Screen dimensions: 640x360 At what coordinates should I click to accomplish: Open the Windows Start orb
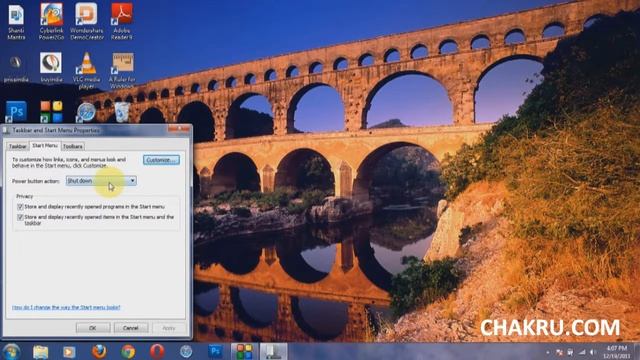11,351
